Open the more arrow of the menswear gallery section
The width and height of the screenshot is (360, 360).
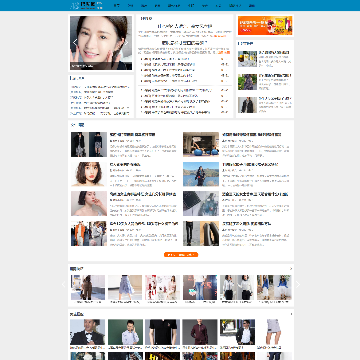(291, 314)
